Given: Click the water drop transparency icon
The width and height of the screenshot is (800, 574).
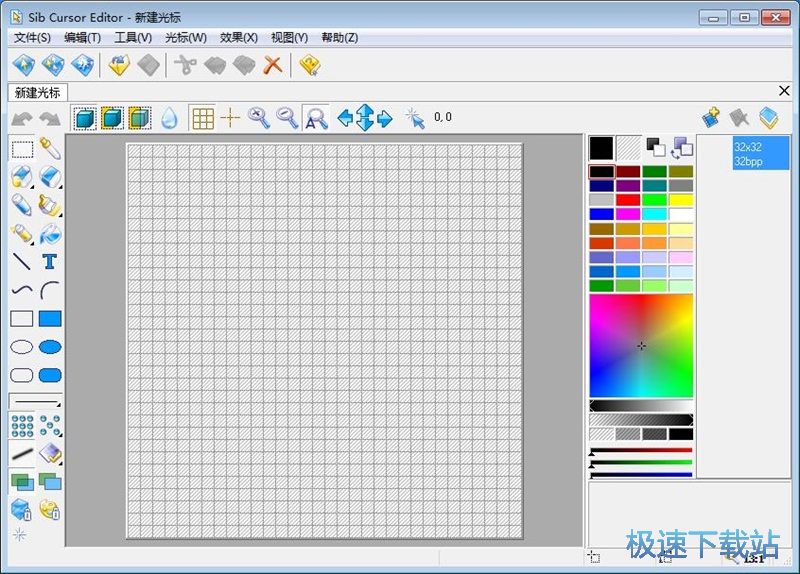Looking at the screenshot, I should pyautogui.click(x=169, y=118).
